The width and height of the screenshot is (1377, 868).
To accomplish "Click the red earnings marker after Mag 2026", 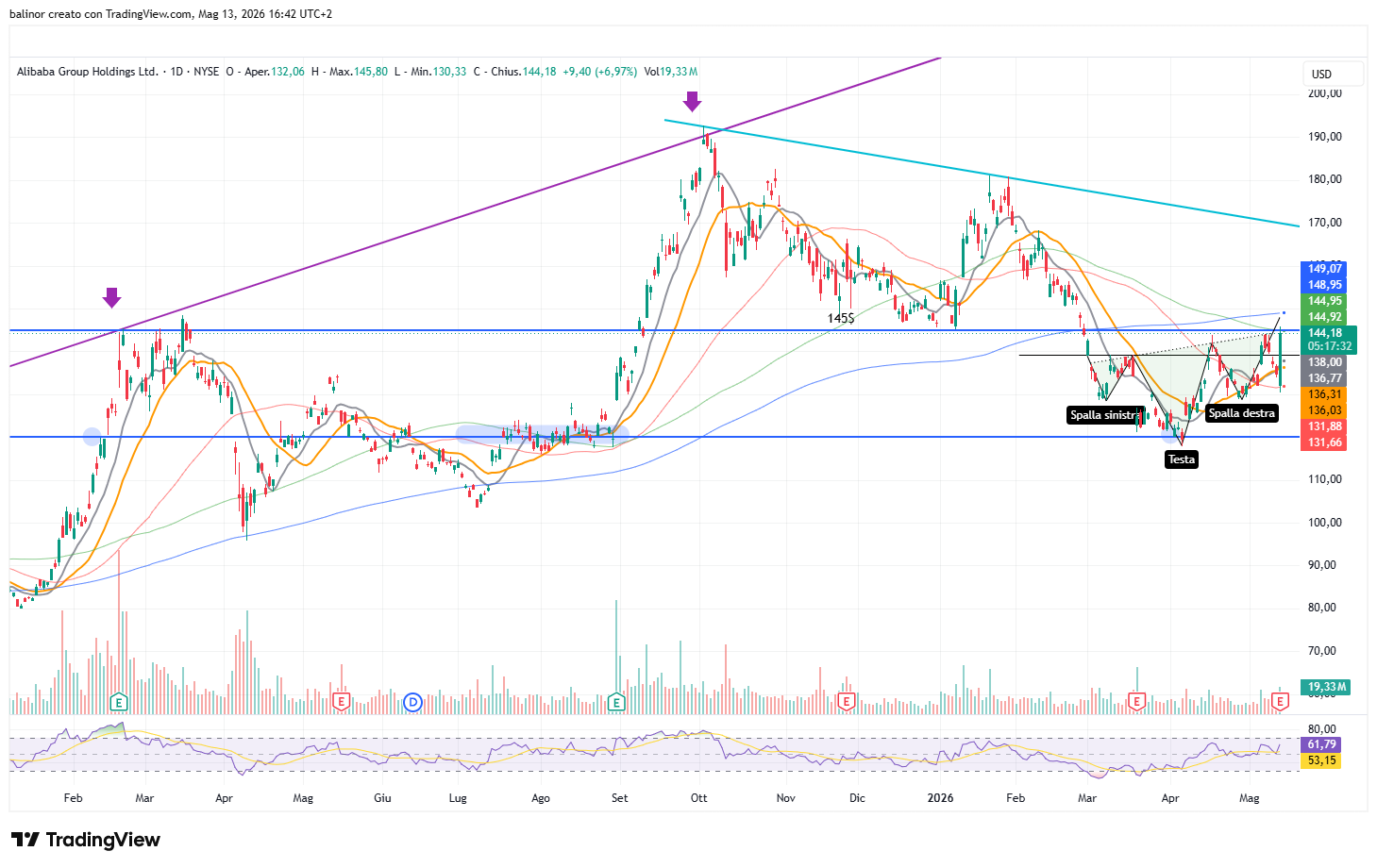I will click(x=1280, y=702).
